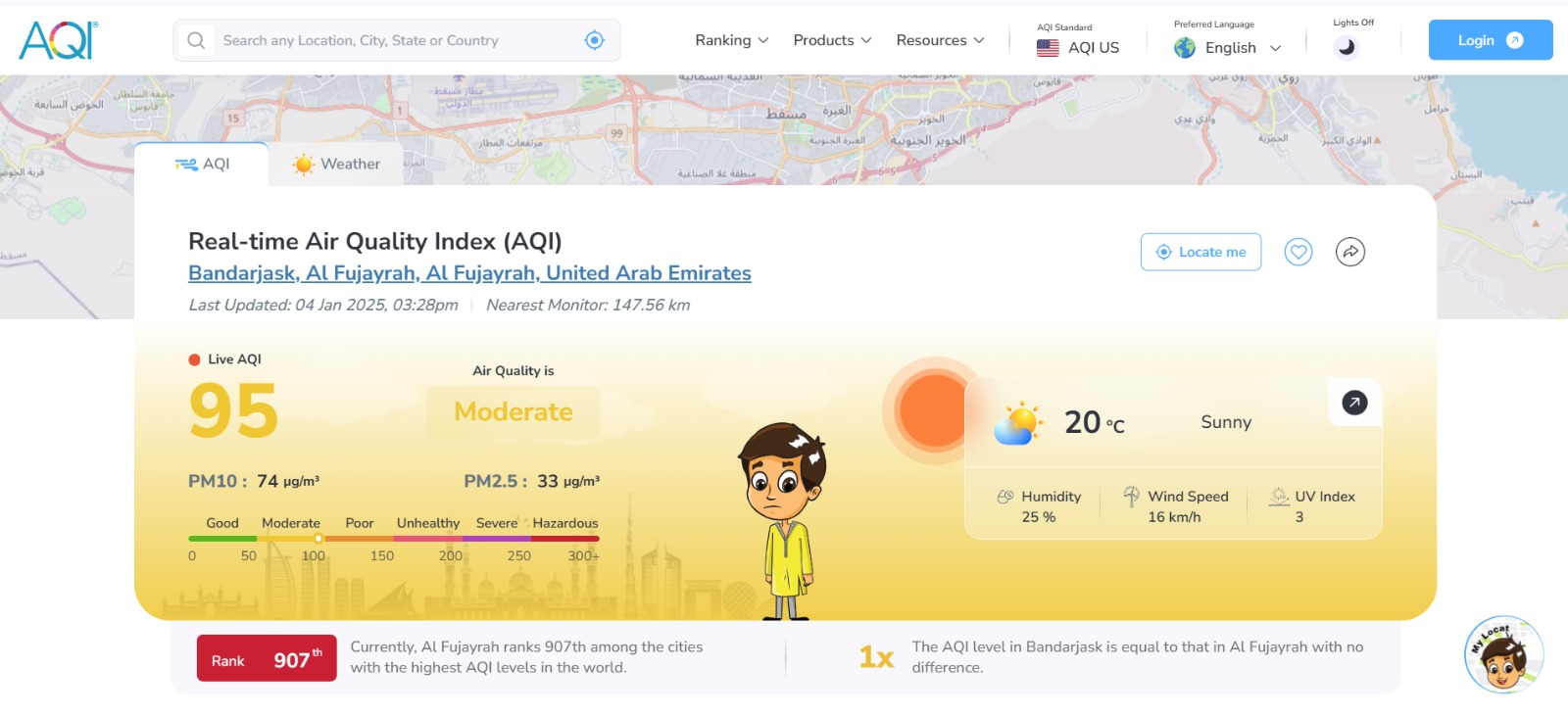Click the Locate me button
1568x716 pixels.
click(x=1200, y=252)
